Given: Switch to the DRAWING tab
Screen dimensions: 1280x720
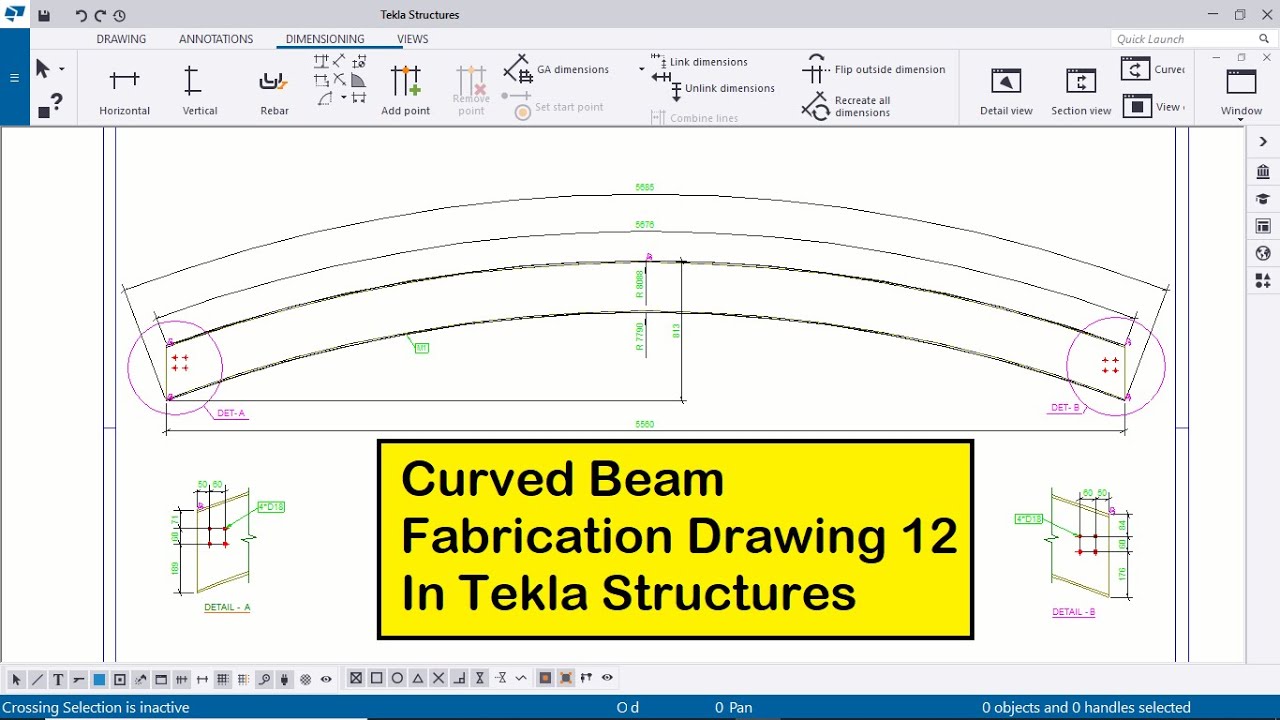Looking at the screenshot, I should 121,39.
